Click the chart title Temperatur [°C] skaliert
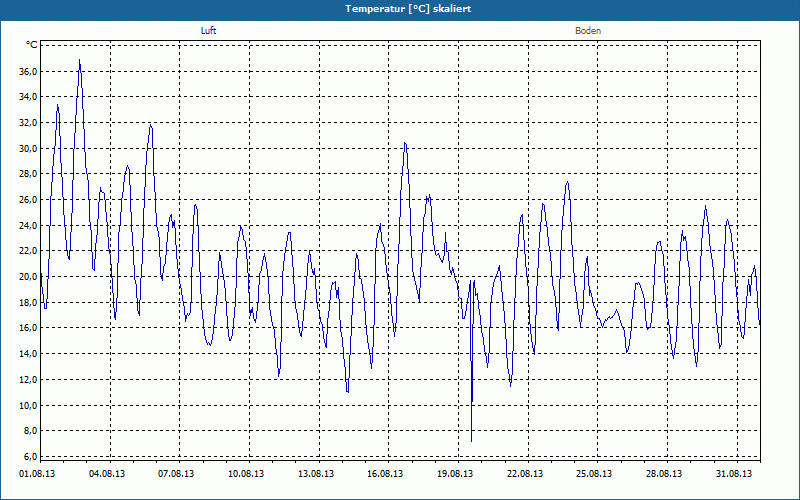Viewport: 800px width, 500px height. (408, 9)
